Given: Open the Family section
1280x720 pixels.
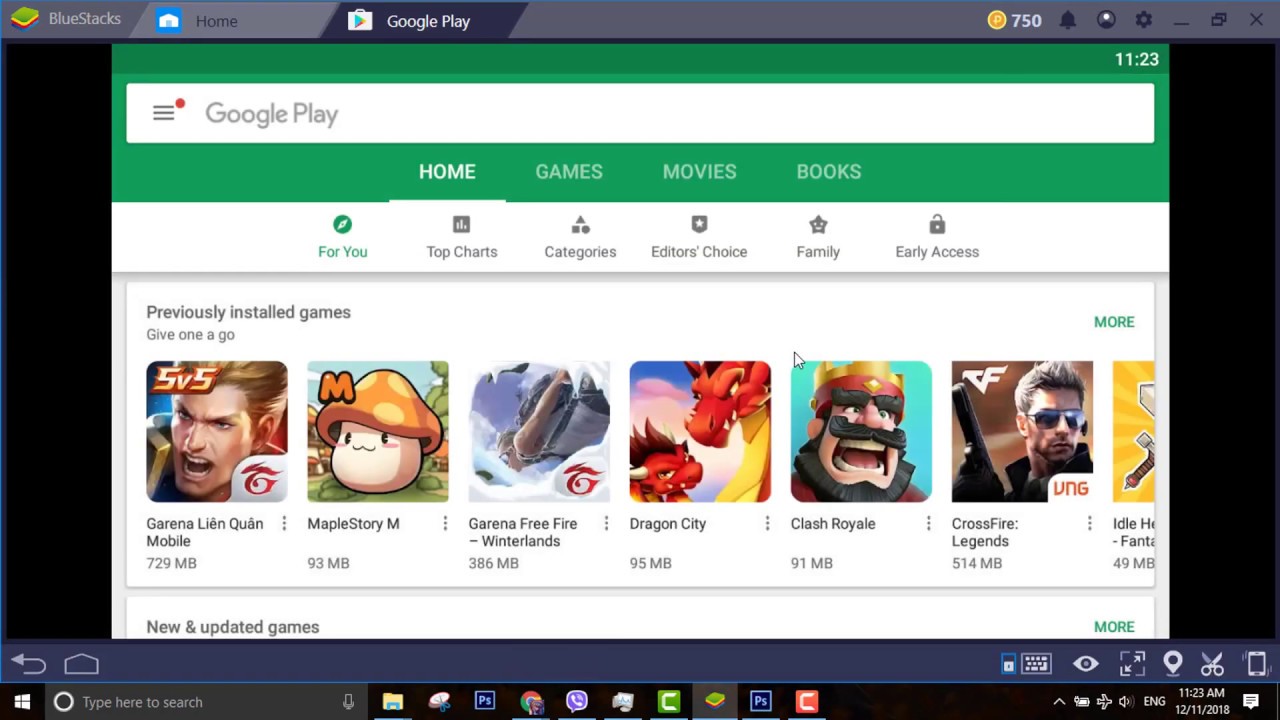Looking at the screenshot, I should tap(818, 237).
